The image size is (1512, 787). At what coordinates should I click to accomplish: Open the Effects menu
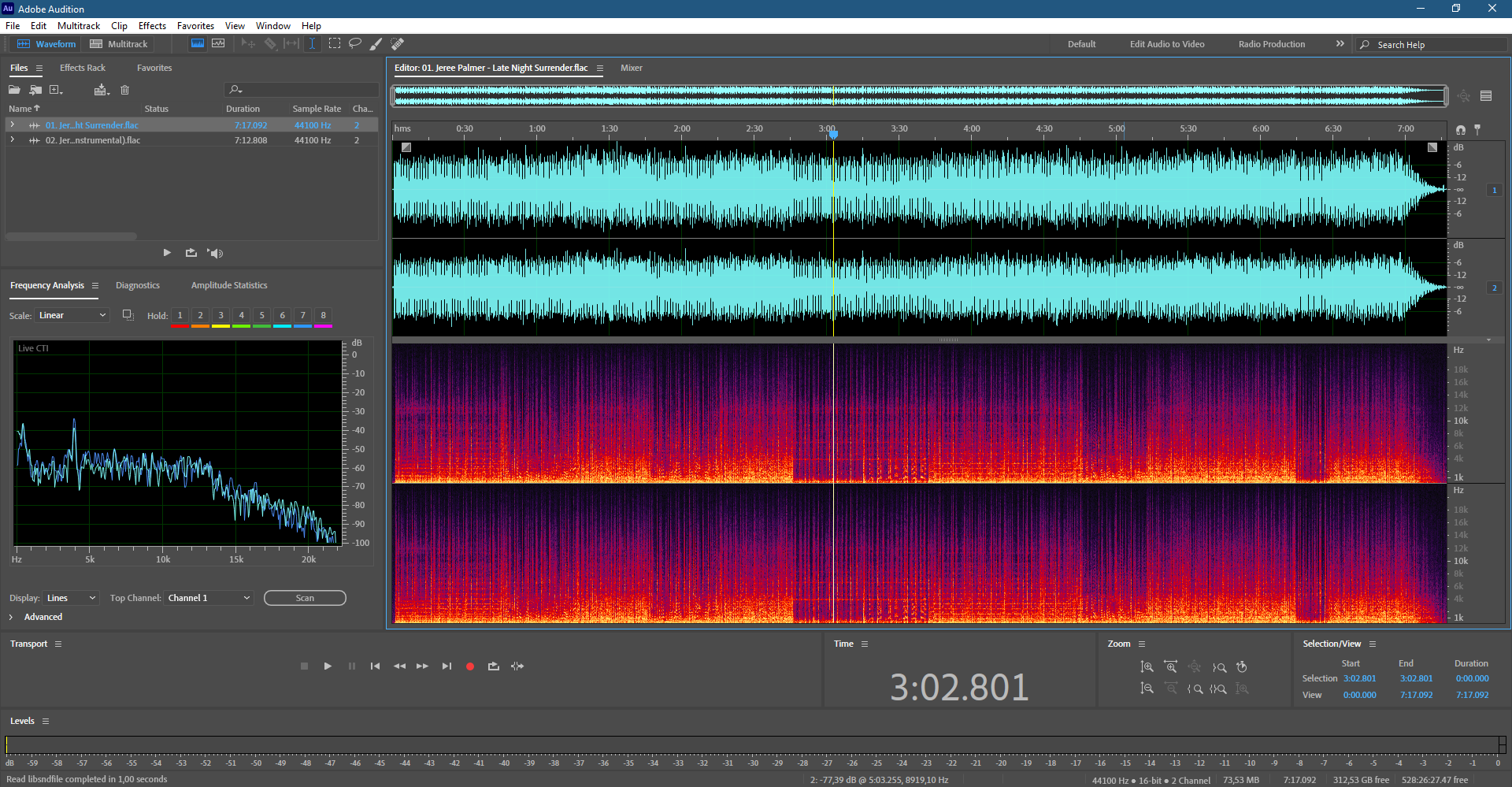click(x=152, y=26)
